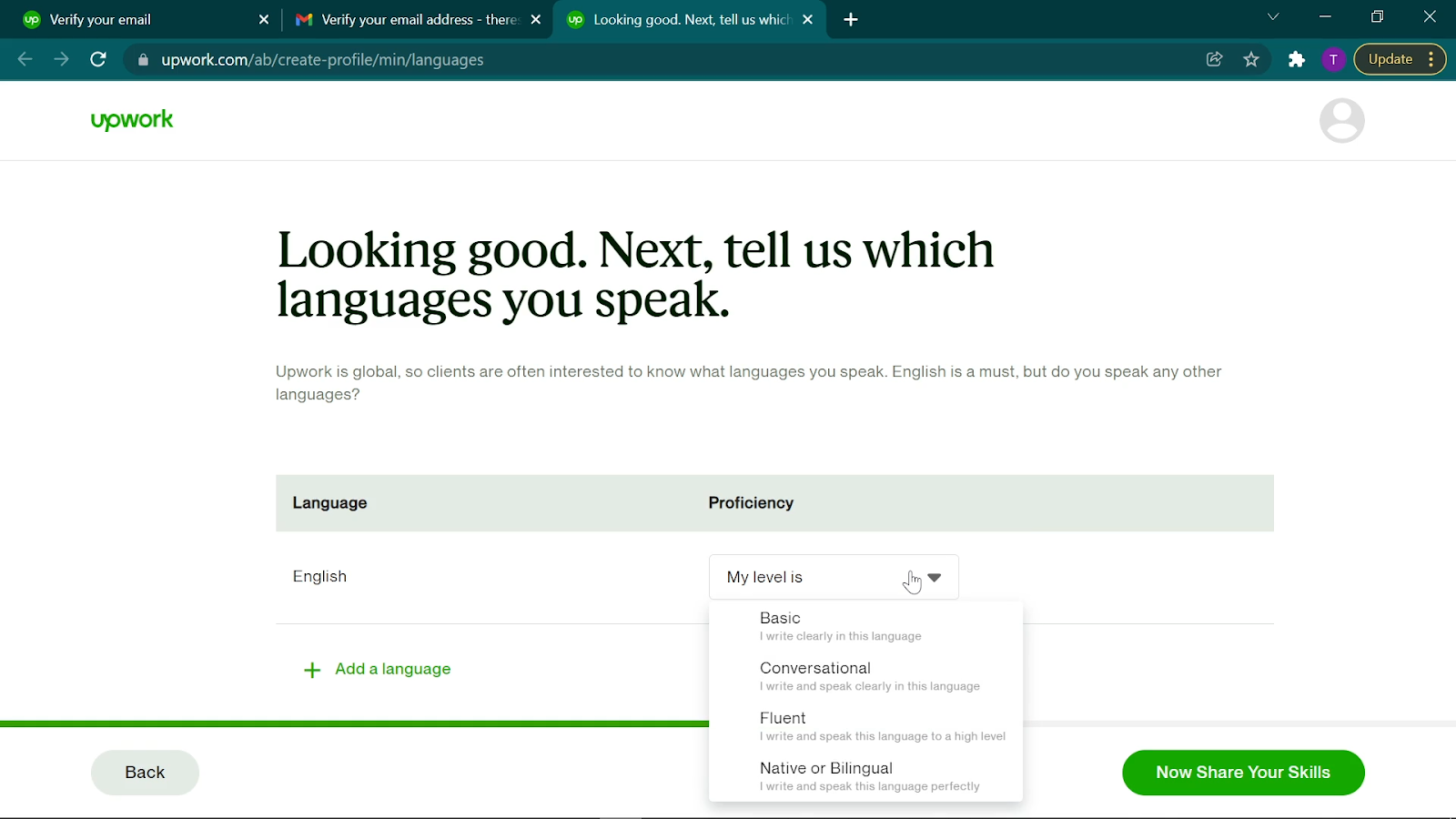Choose the Fluent proficiency option
This screenshot has height=819, width=1456.
click(865, 726)
